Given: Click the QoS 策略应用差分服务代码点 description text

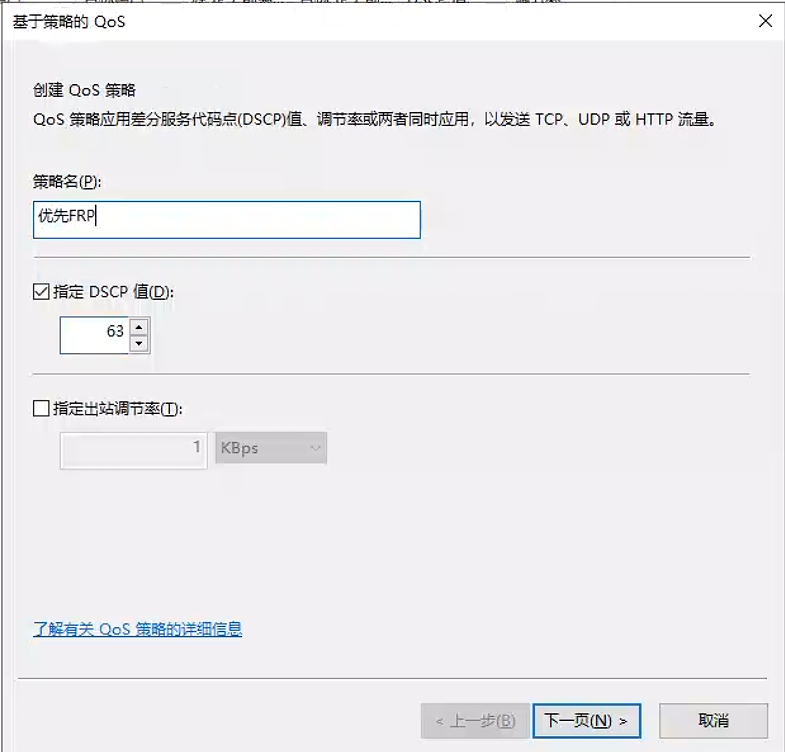Looking at the screenshot, I should pos(375,119).
